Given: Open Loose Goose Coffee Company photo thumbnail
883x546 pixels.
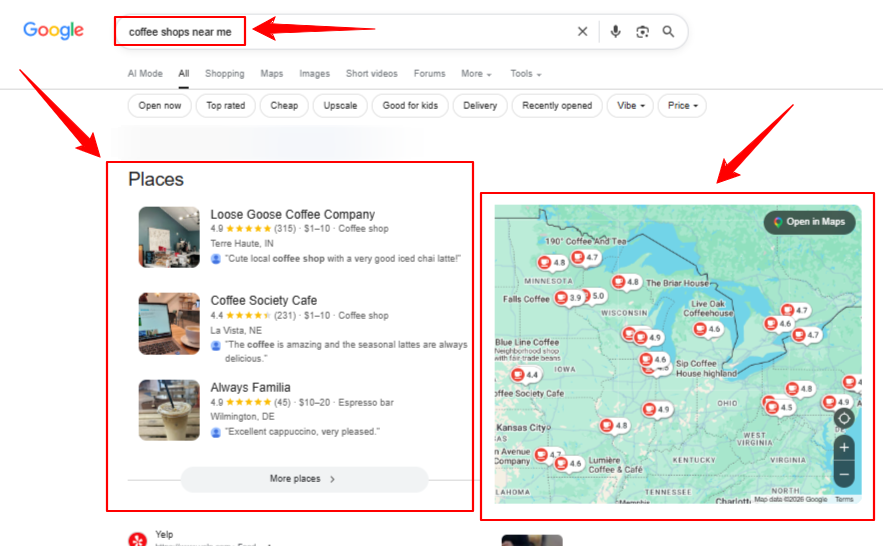Looking at the screenshot, I should click(169, 237).
